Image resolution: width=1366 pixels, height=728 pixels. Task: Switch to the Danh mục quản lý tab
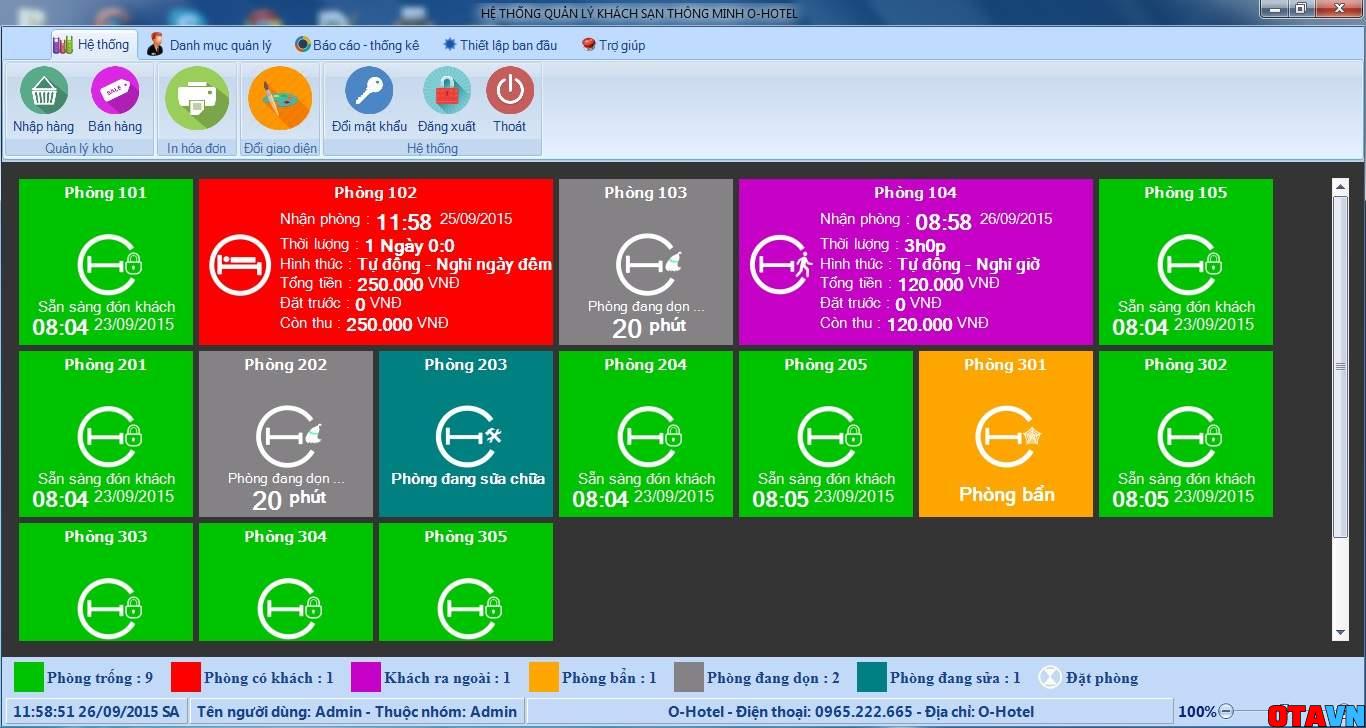coord(209,45)
